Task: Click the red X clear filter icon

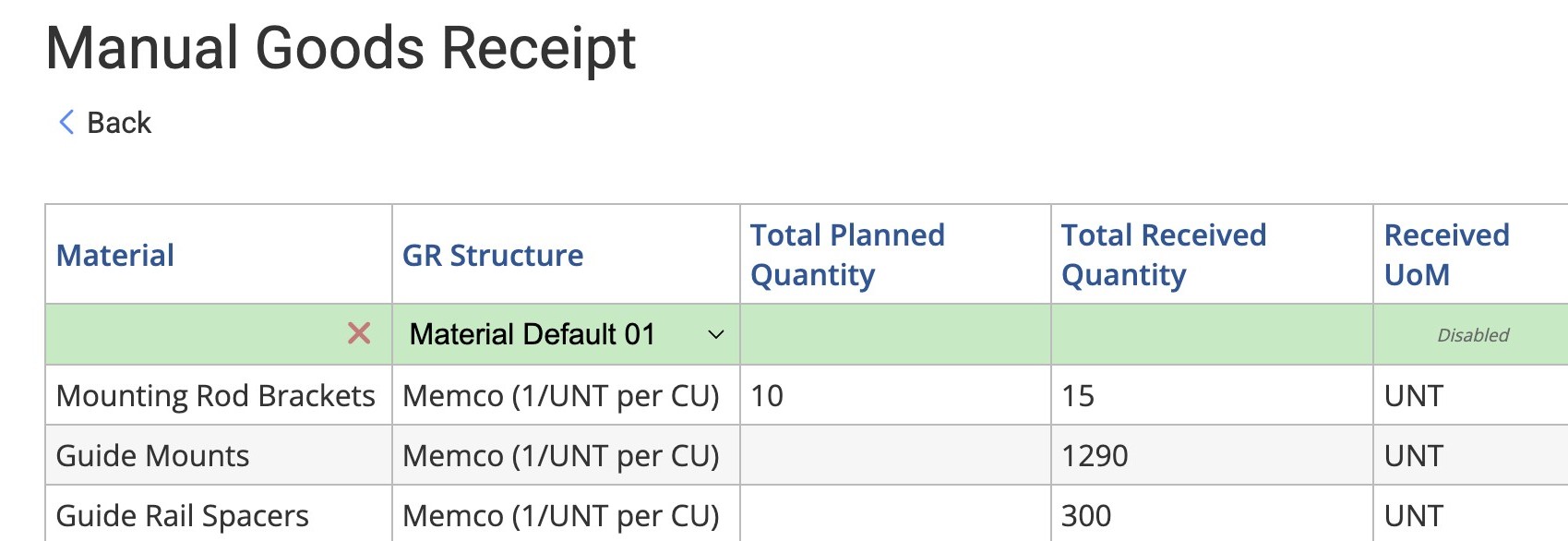Action: [x=359, y=333]
